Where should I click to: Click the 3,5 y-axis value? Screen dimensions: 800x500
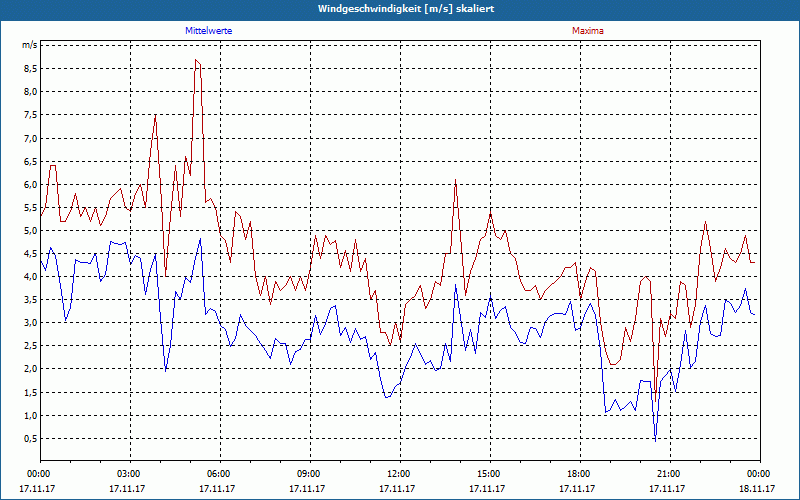[x=30, y=299]
